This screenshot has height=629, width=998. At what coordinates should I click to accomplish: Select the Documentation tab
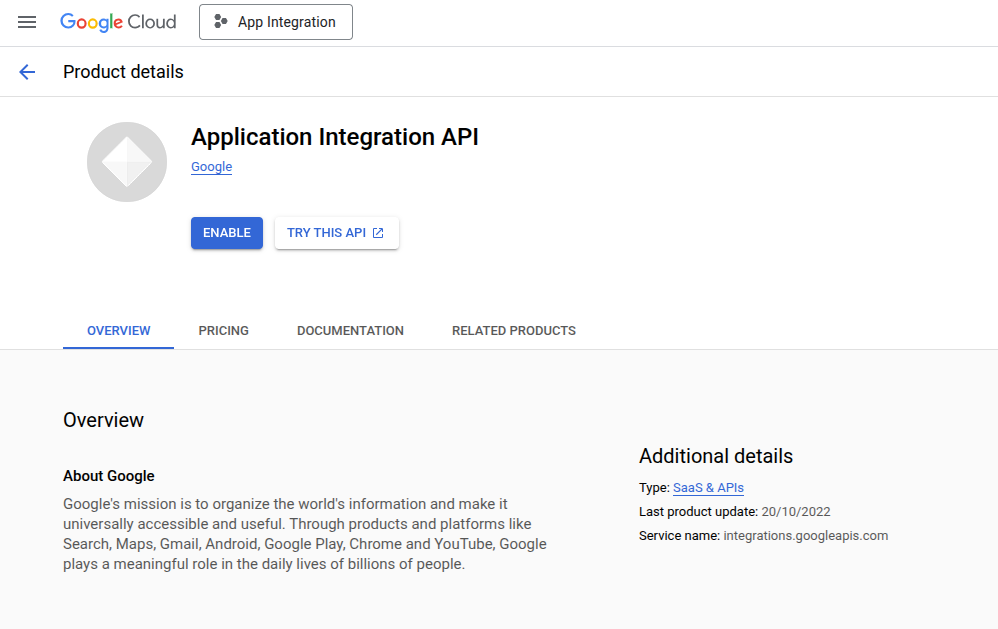click(350, 331)
